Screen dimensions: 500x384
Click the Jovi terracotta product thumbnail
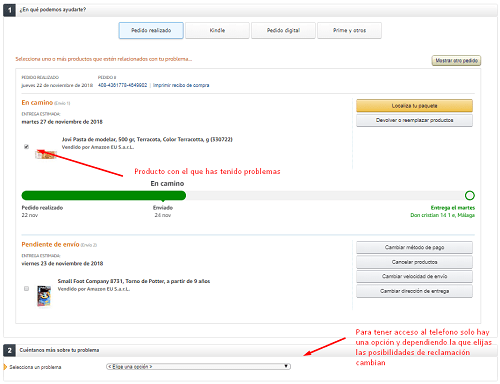tap(46, 154)
